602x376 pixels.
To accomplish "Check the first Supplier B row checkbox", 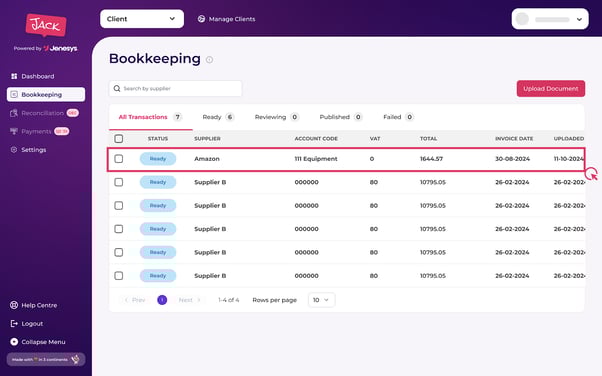I will coord(119,182).
